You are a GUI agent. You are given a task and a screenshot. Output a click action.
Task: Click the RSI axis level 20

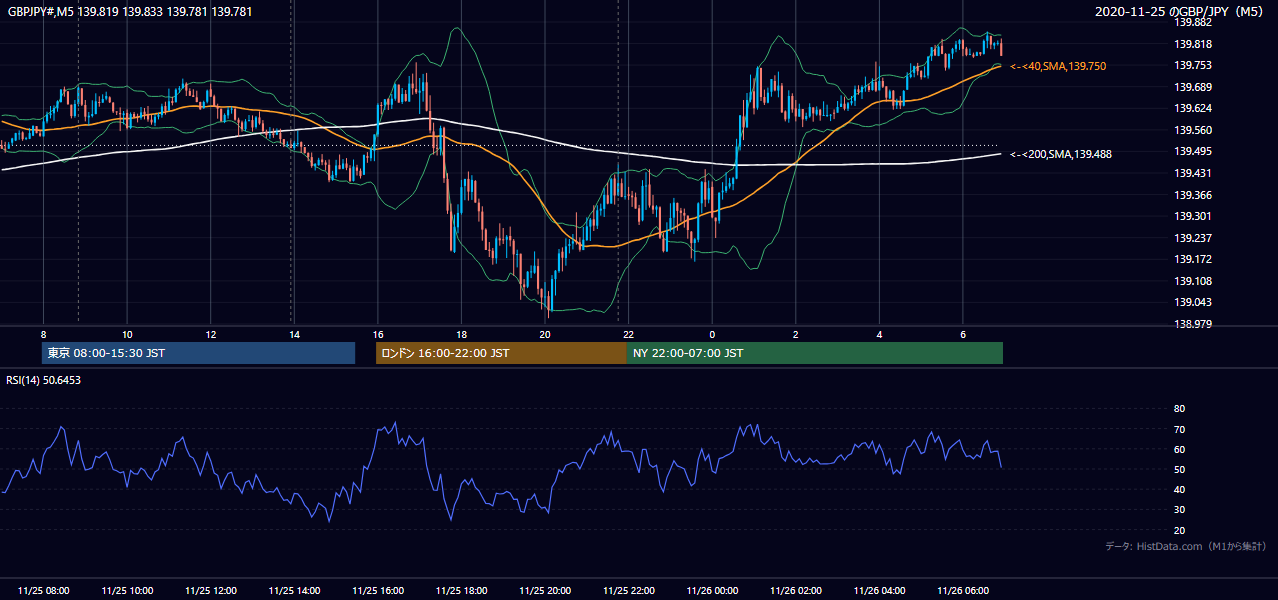coord(1179,530)
